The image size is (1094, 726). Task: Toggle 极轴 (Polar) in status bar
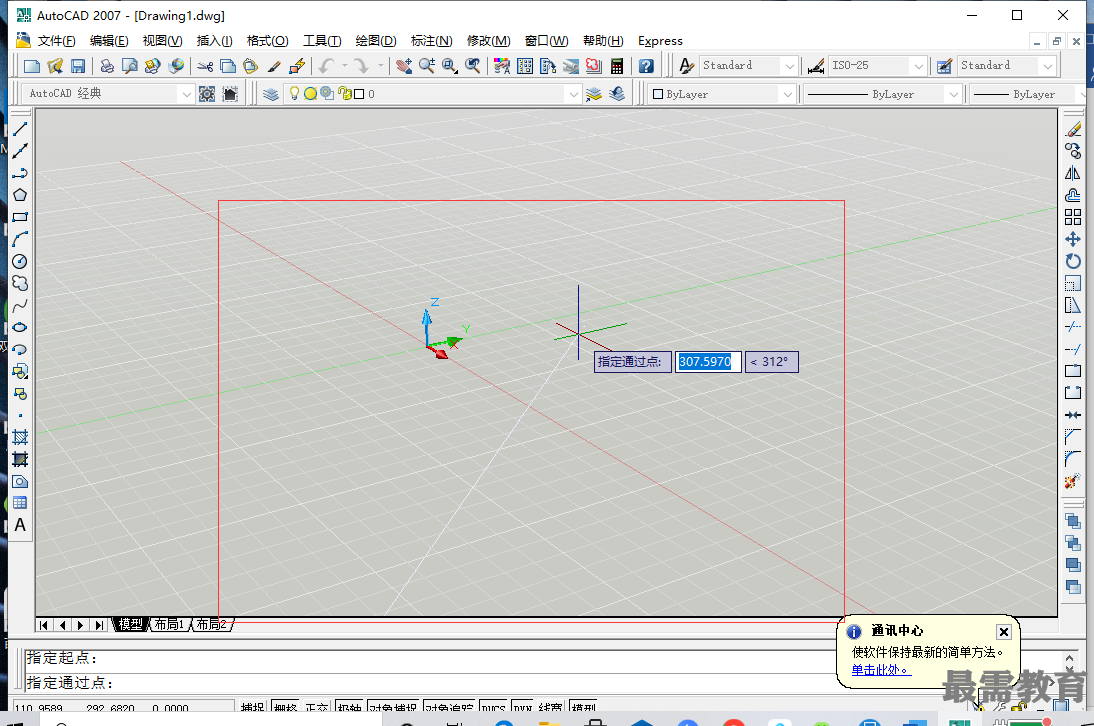(349, 706)
